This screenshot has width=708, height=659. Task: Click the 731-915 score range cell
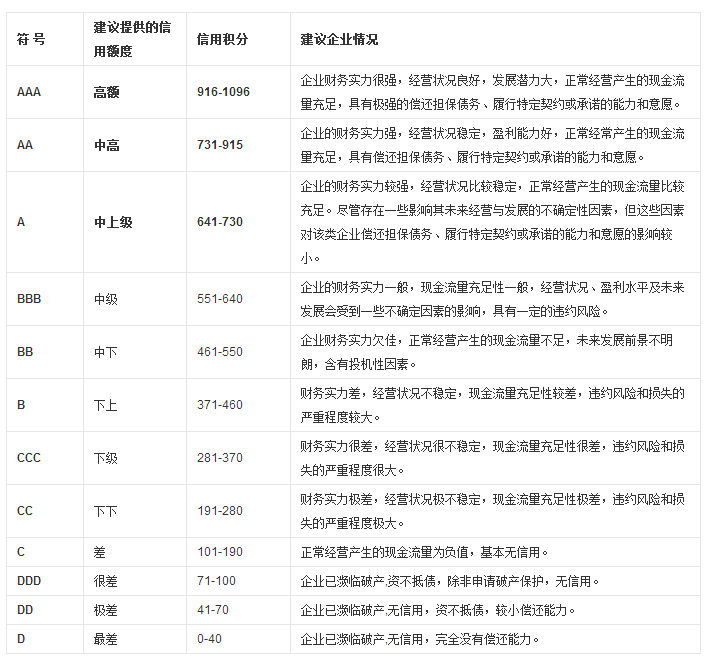[220, 145]
